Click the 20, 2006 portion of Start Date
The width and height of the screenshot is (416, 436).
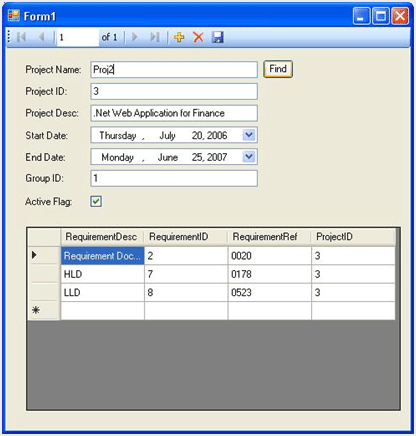pyautogui.click(x=209, y=135)
